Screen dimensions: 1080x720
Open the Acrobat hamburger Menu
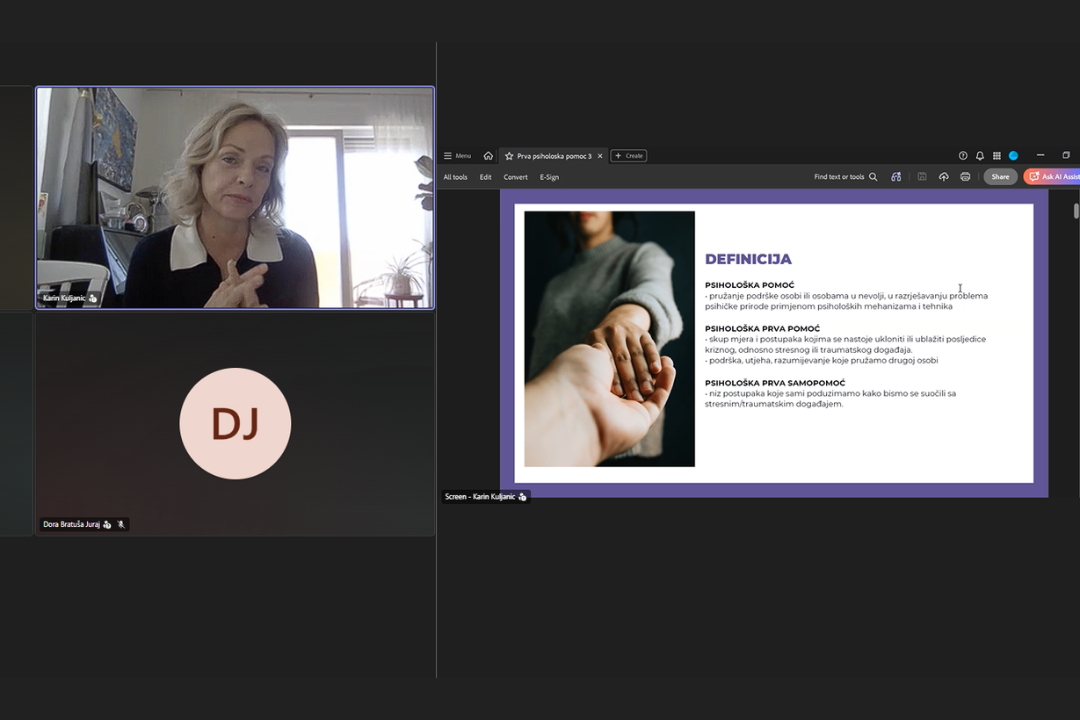click(457, 156)
